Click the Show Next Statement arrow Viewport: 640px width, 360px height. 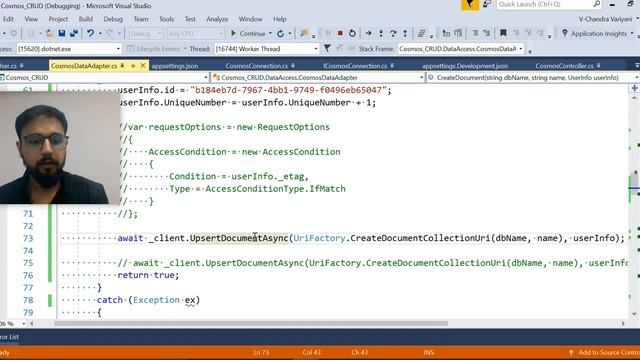[x=368, y=33]
